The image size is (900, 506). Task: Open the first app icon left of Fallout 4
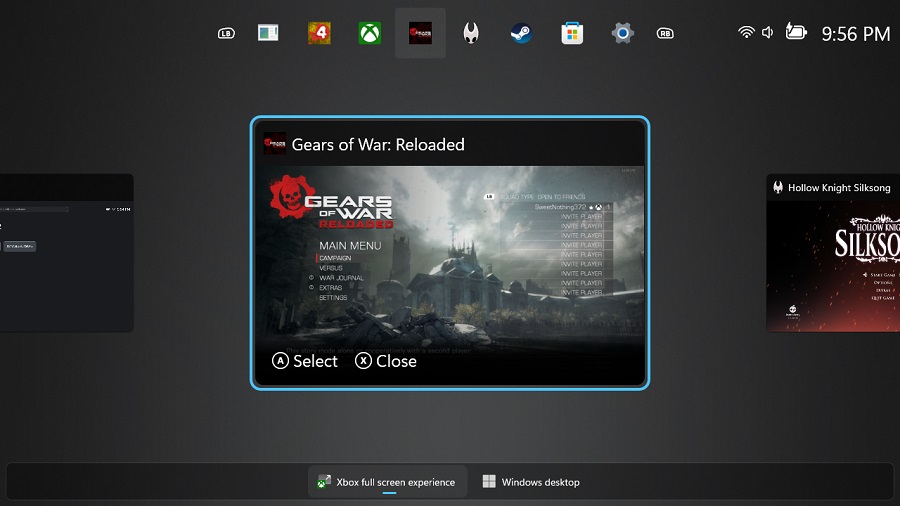click(x=268, y=33)
